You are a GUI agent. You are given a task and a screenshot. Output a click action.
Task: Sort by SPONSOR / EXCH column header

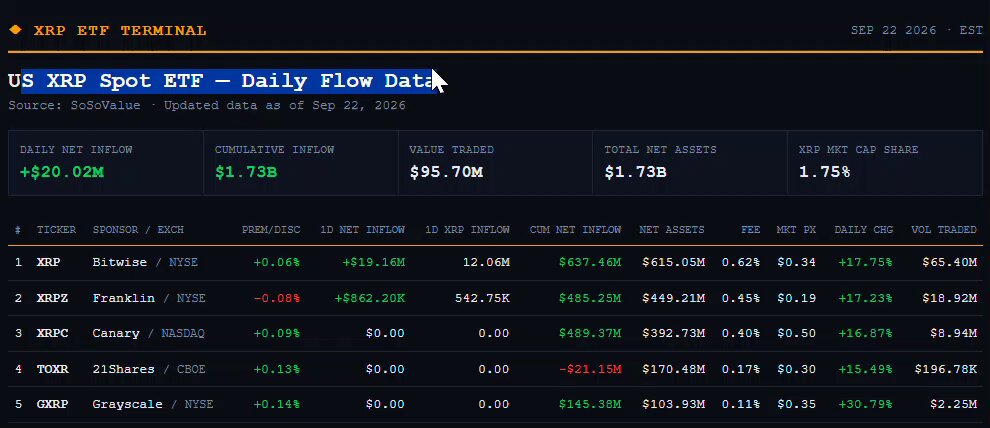[138, 230]
